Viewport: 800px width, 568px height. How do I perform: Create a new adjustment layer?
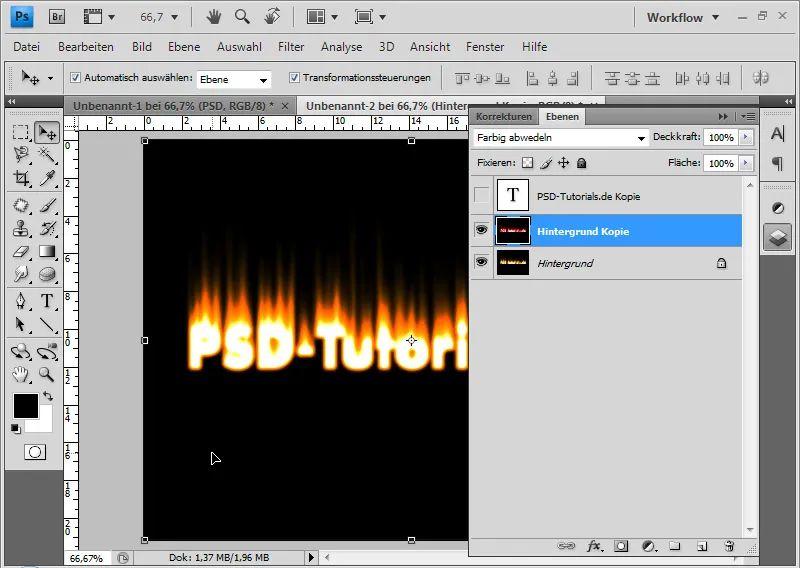(x=649, y=547)
